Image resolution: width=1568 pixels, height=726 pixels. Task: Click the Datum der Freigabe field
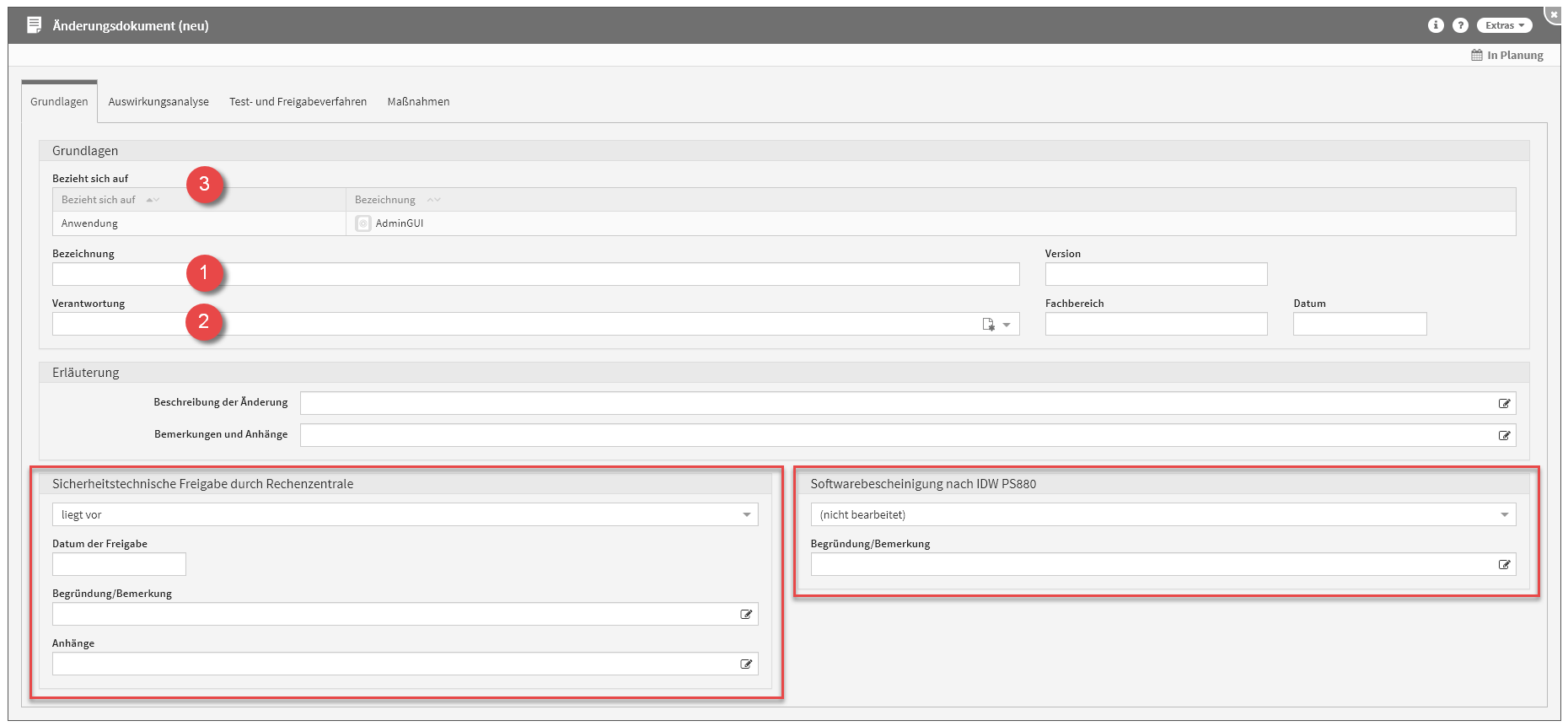pyautogui.click(x=119, y=565)
